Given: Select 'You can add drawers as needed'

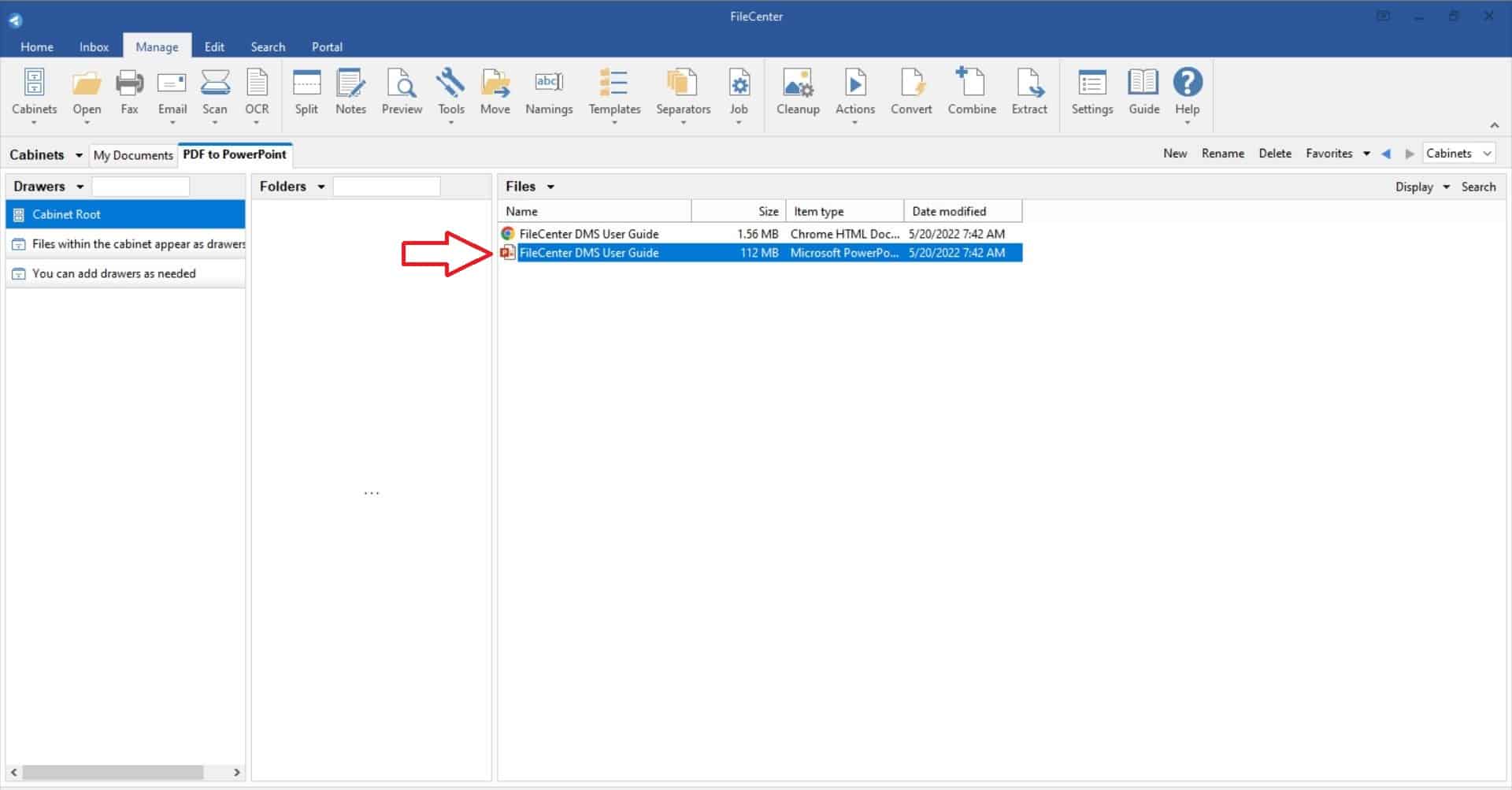Looking at the screenshot, I should tap(126, 273).
